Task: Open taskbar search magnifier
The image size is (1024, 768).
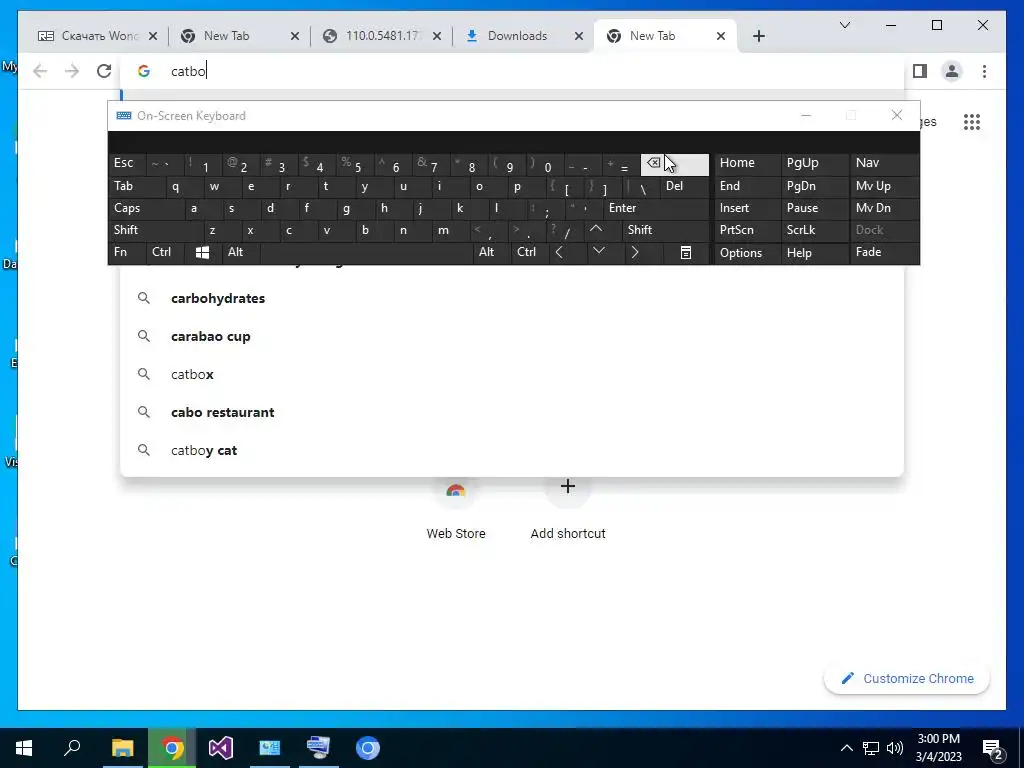Action: point(72,748)
